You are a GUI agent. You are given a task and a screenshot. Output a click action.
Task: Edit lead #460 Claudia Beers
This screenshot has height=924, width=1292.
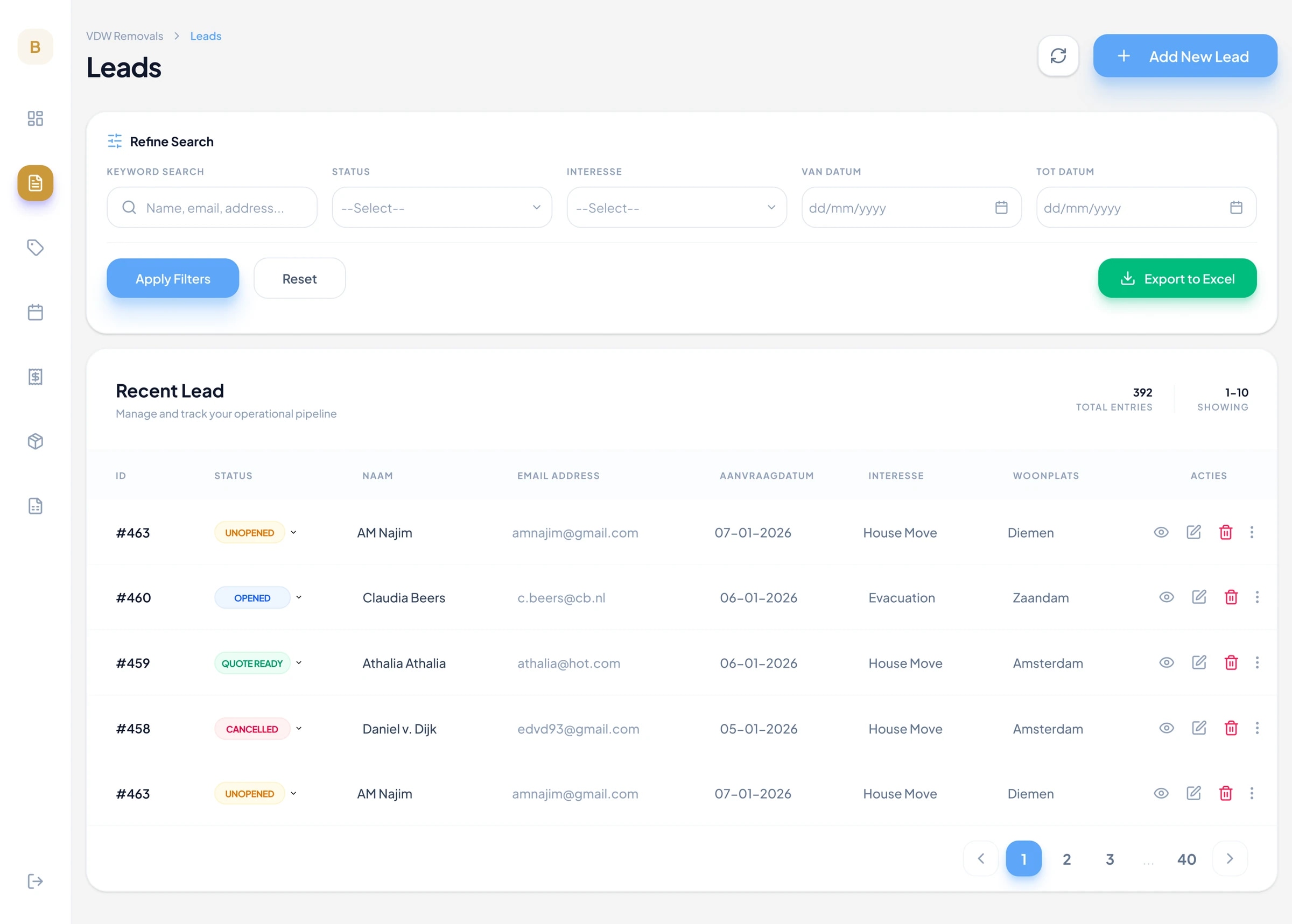pos(1199,597)
